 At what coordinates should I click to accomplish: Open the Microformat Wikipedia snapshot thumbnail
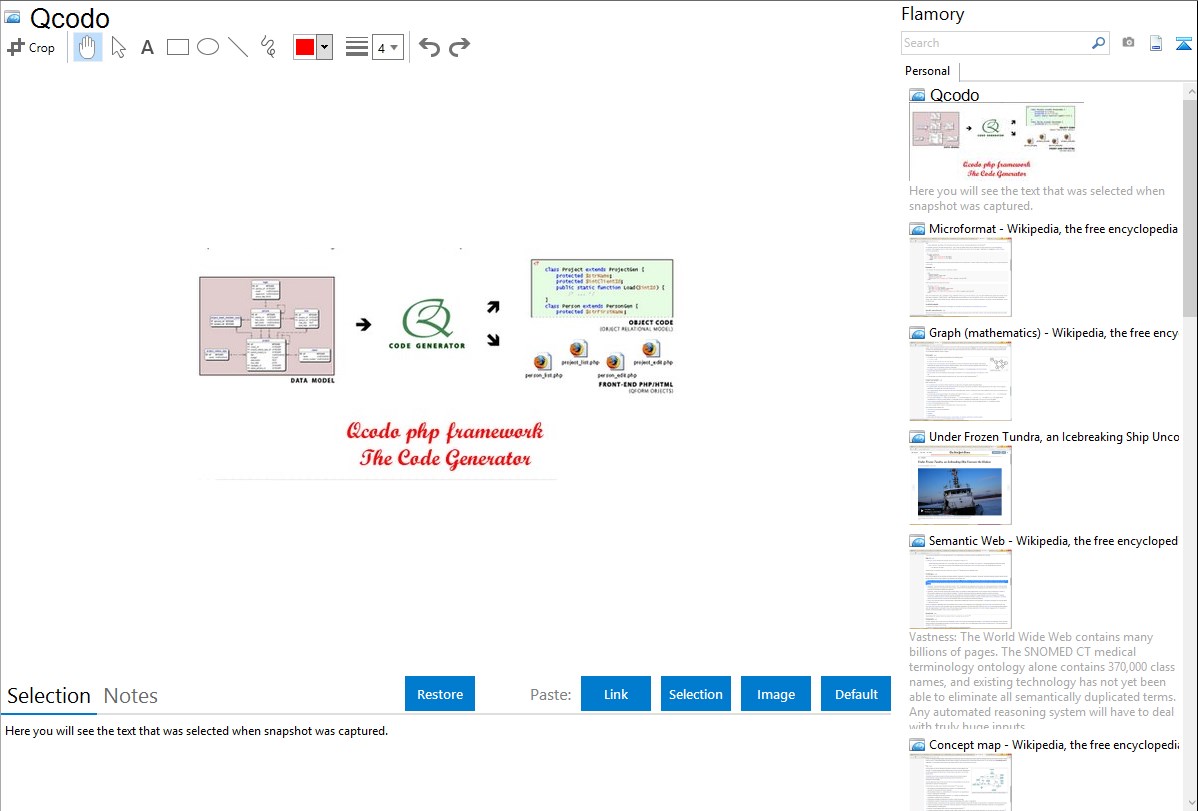click(x=960, y=277)
